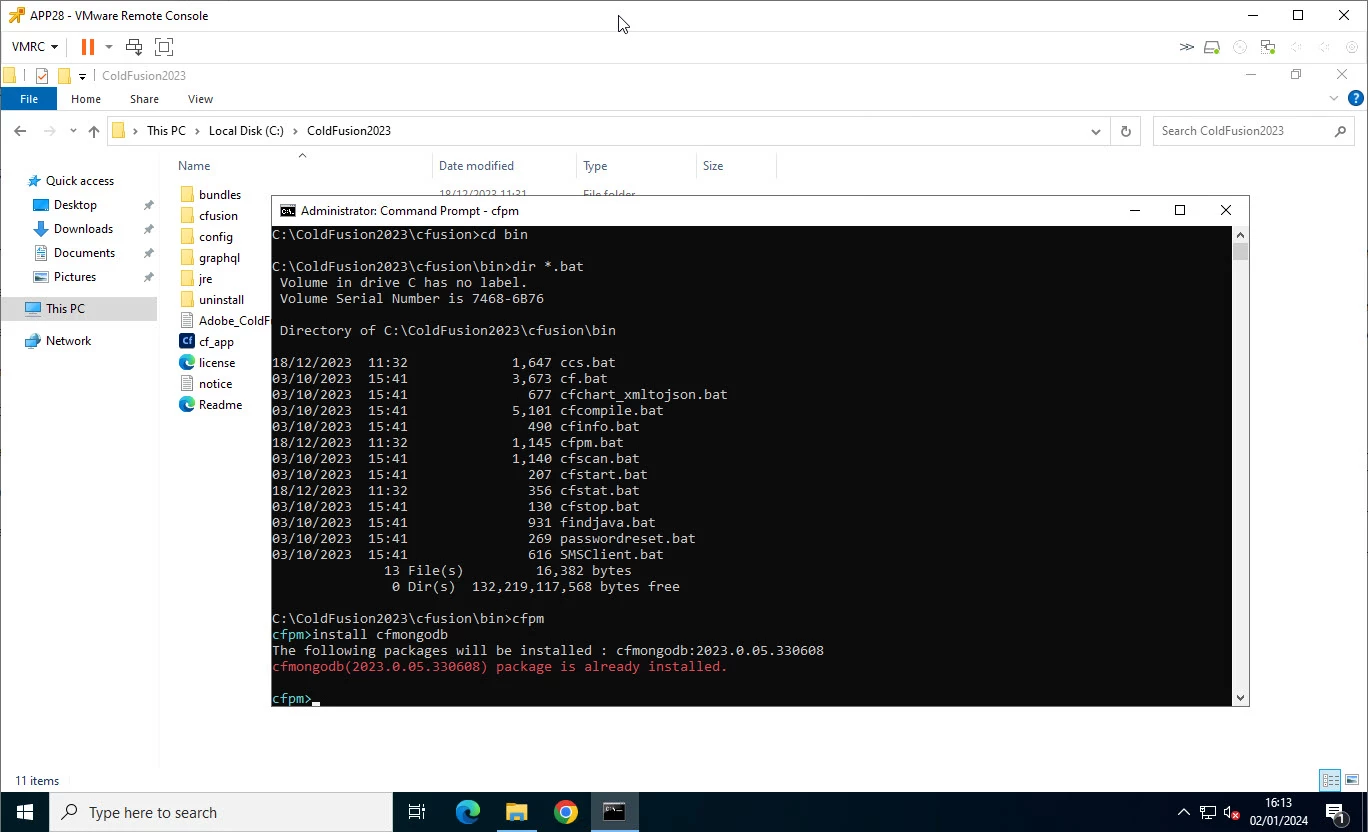
Task: Select the notice text file
Action: click(215, 384)
